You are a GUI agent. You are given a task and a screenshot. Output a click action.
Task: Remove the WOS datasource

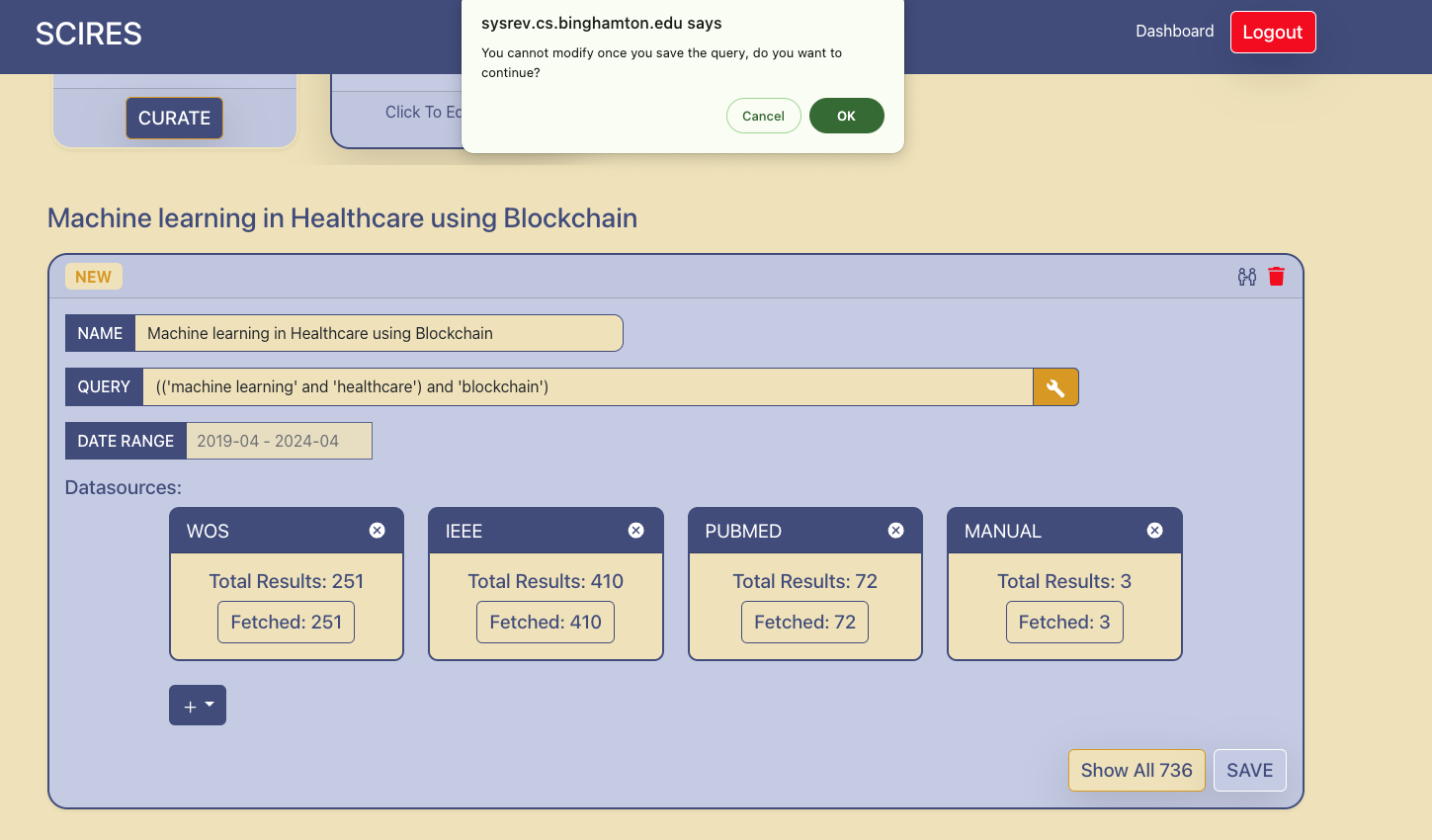pos(378,531)
